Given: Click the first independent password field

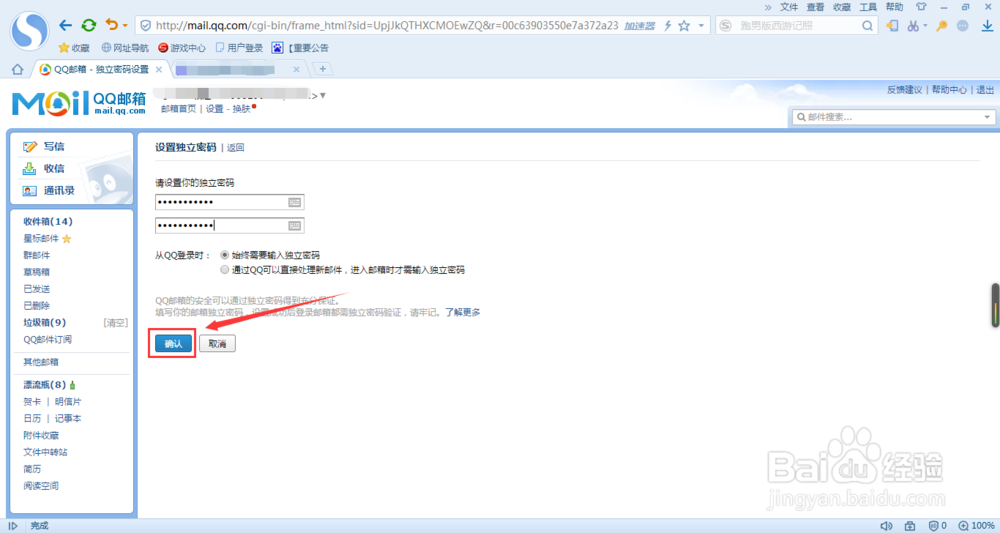Looking at the screenshot, I should [x=230, y=202].
